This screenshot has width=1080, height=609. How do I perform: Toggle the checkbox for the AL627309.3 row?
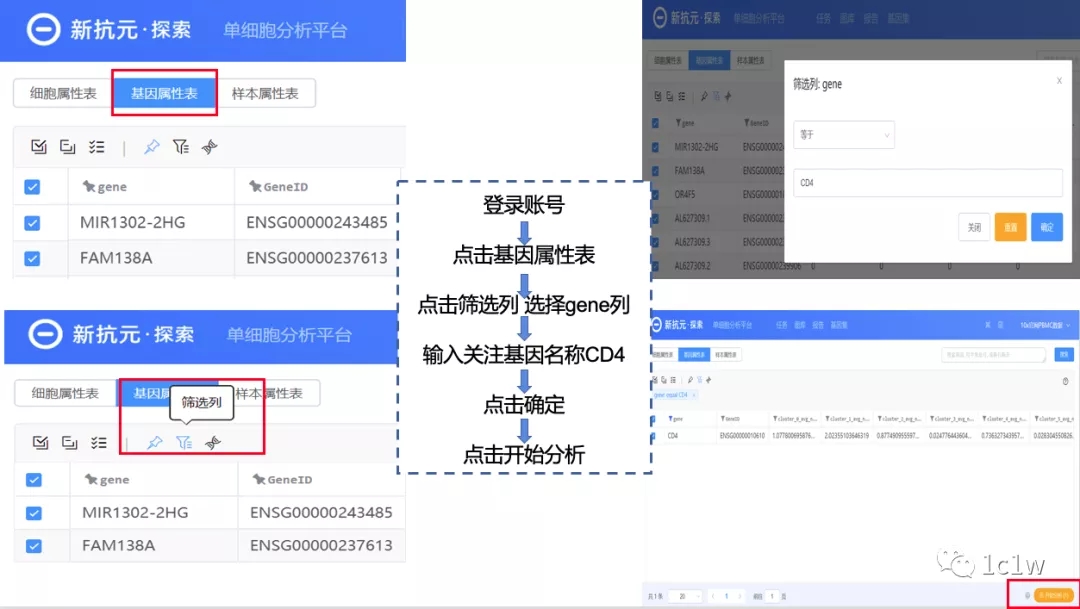click(656, 242)
